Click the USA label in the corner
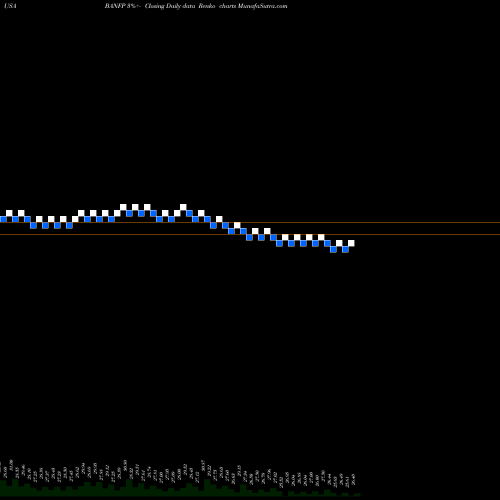 [10, 6]
